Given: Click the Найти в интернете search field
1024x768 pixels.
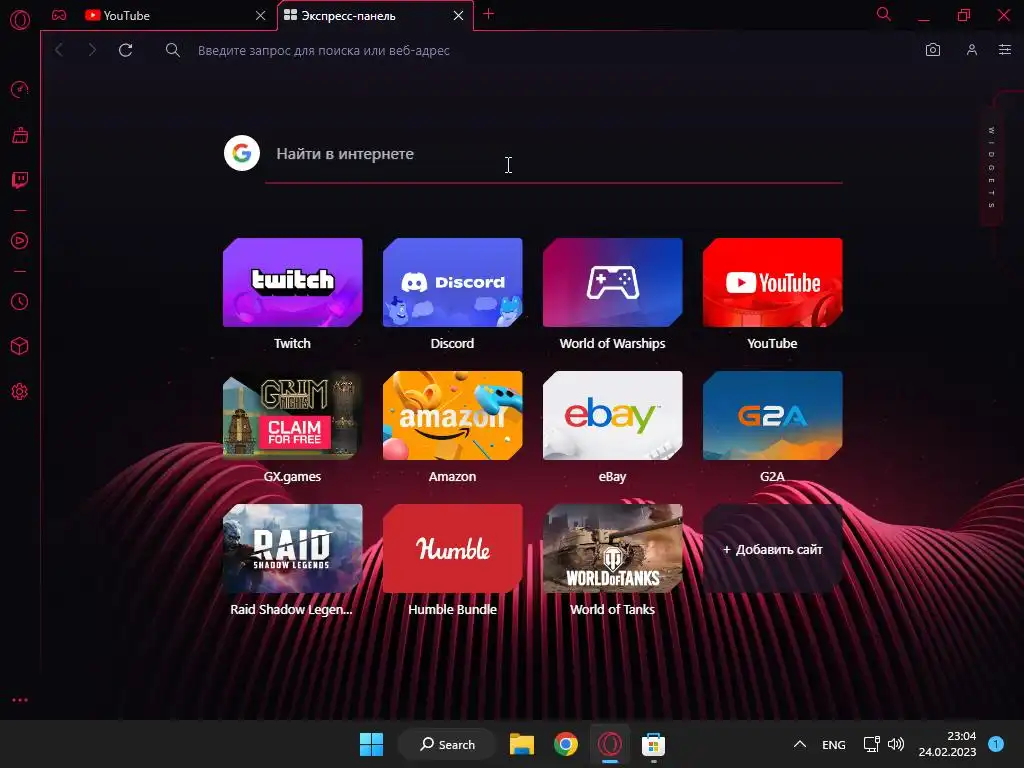Looking at the screenshot, I should 554,154.
